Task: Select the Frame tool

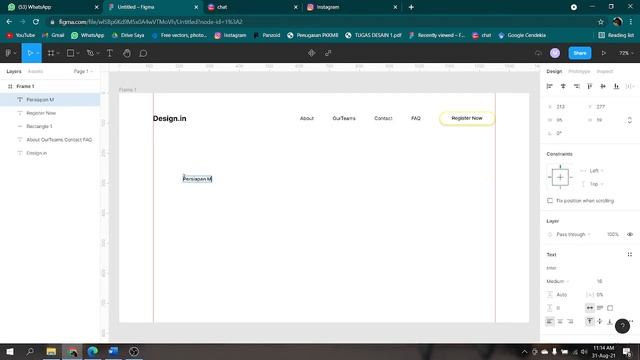Action: [x=51, y=53]
